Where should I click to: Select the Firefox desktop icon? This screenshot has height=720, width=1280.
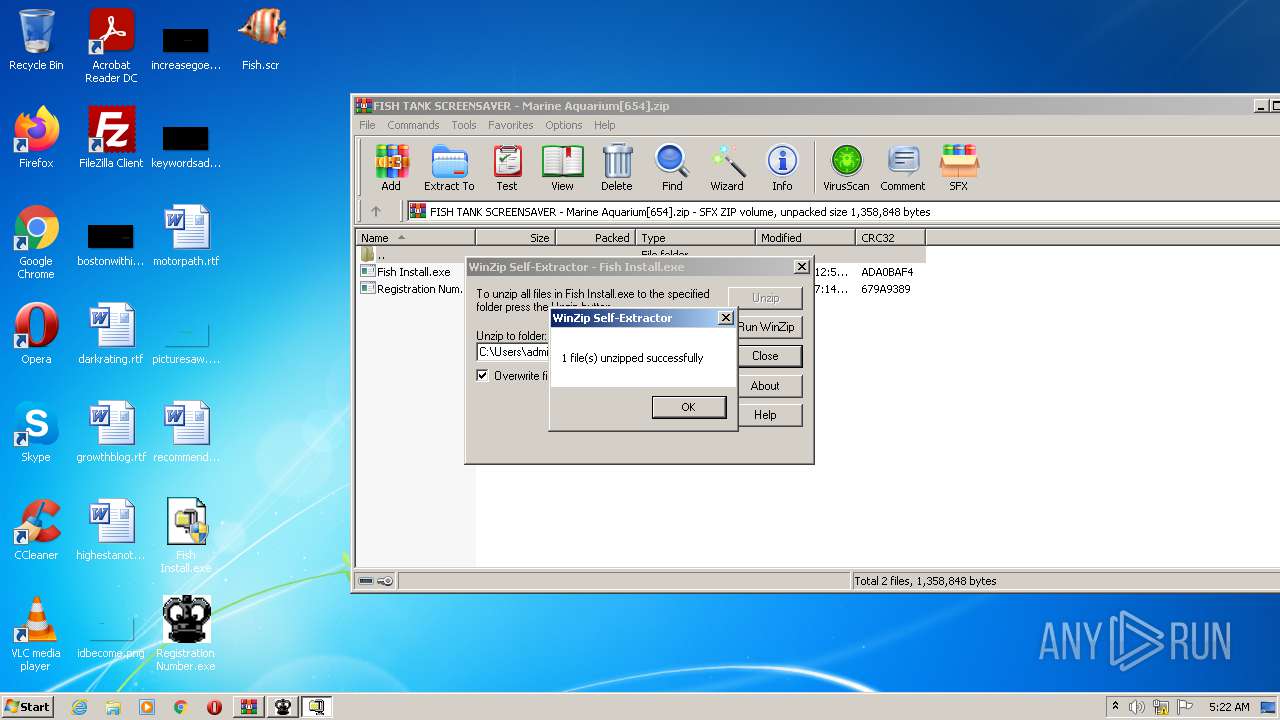pos(36,138)
